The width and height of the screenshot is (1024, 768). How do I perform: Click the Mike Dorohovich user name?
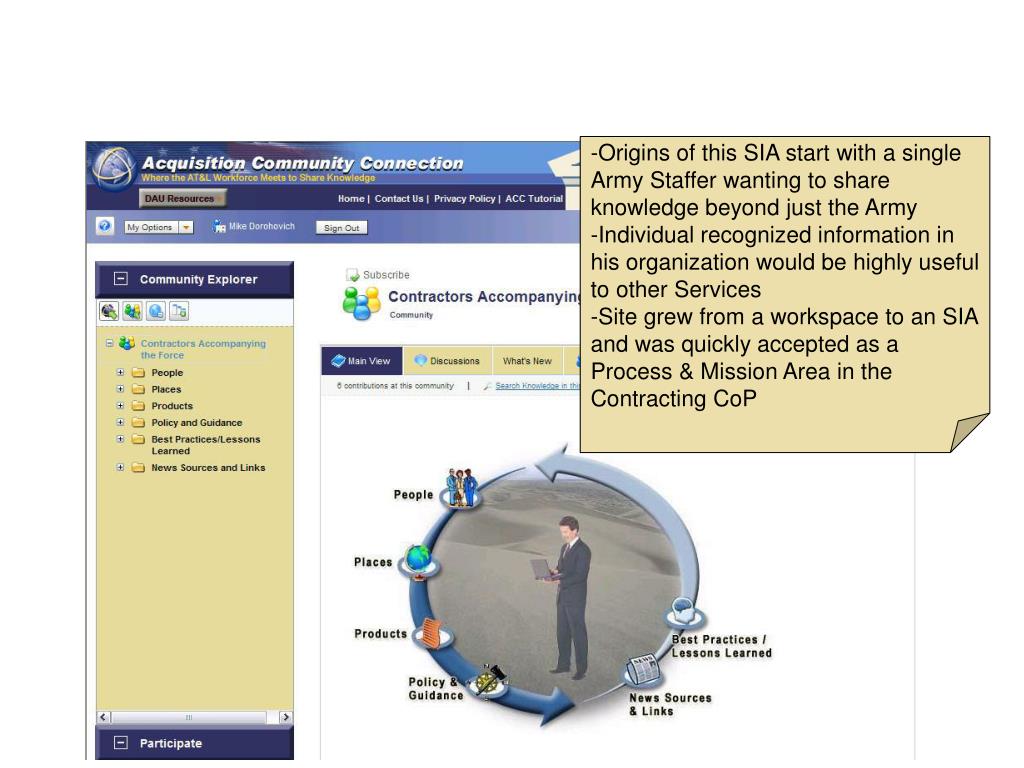click(x=262, y=226)
